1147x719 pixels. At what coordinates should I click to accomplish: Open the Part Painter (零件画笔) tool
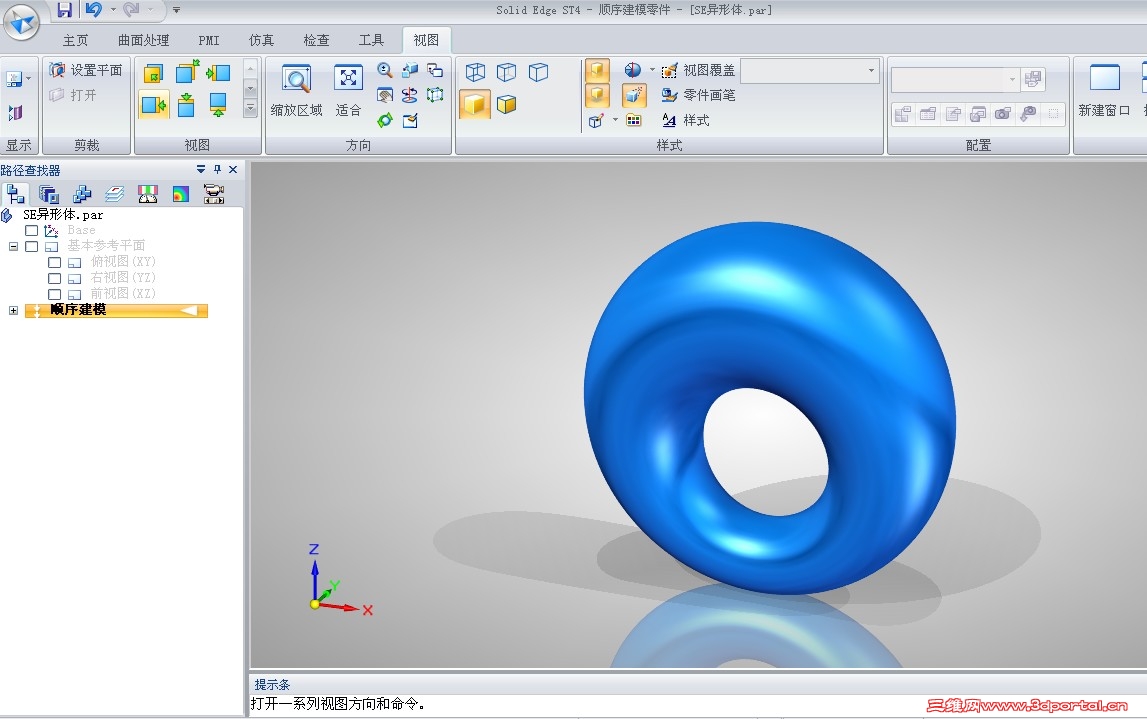[x=698, y=95]
